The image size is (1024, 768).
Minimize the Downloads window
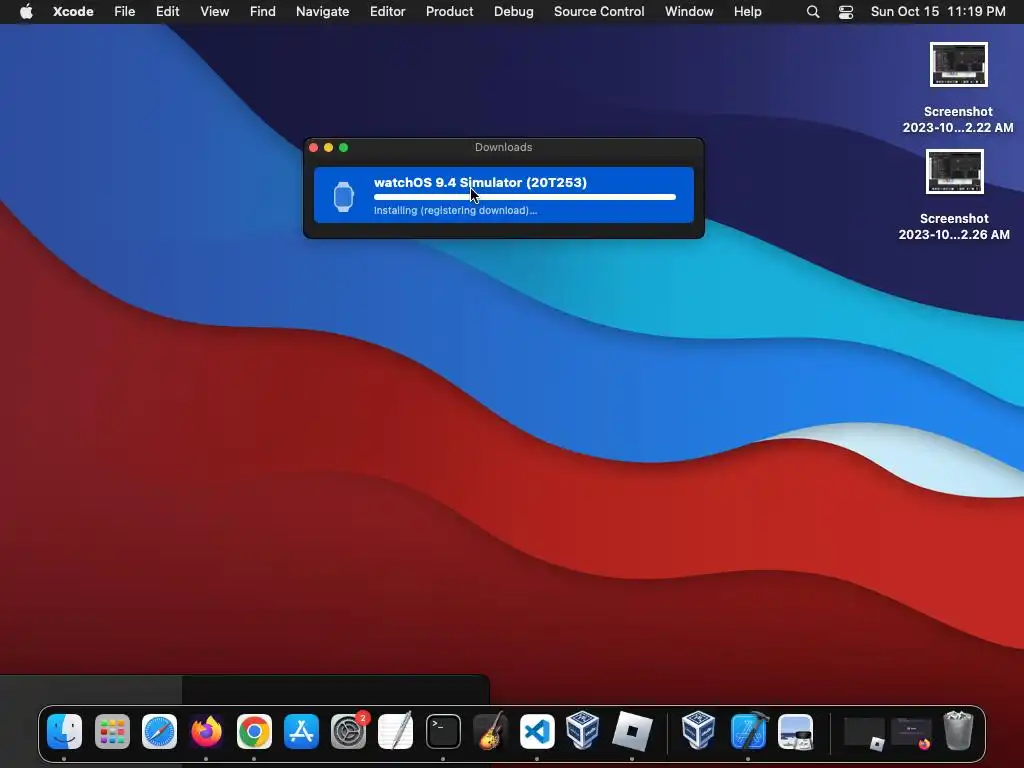[x=328, y=148]
